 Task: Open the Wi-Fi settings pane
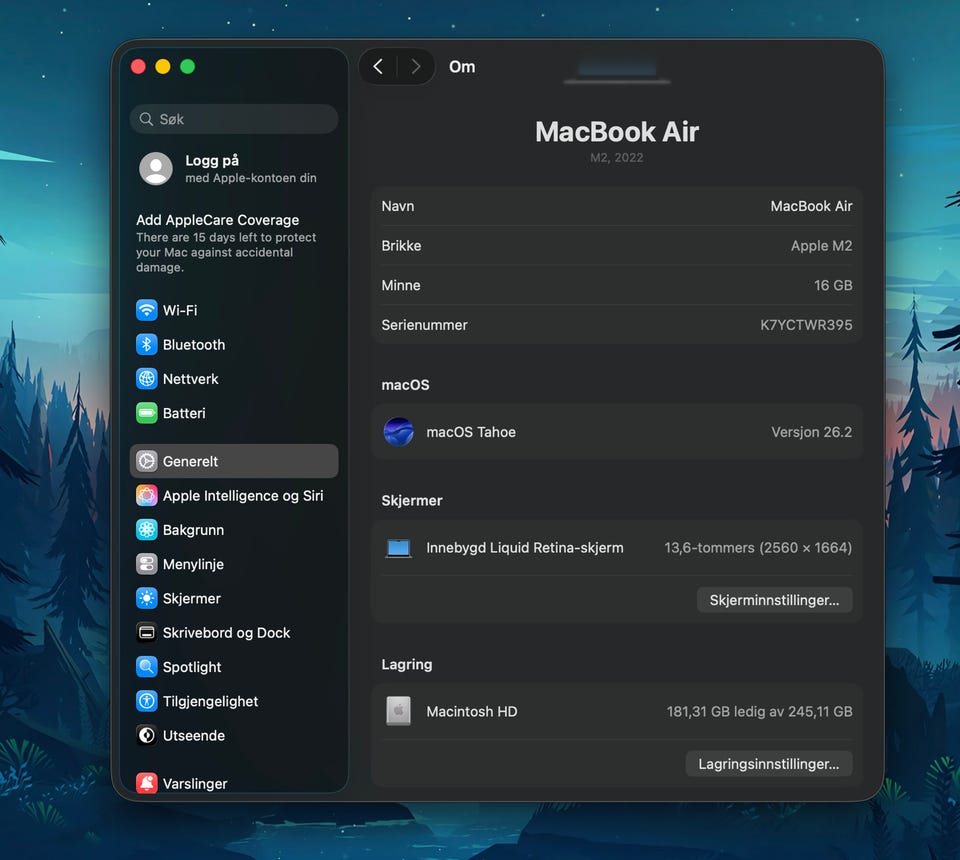(234, 310)
